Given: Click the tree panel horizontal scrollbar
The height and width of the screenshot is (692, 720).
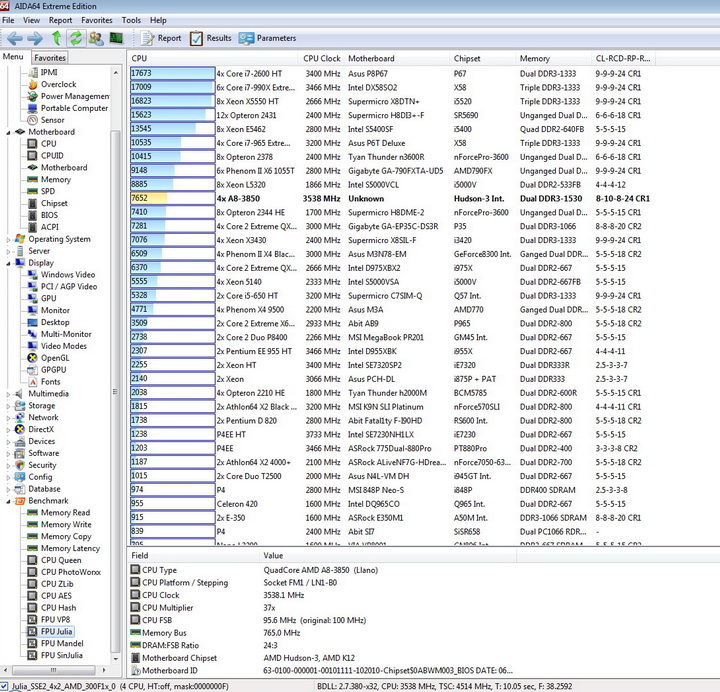Looking at the screenshot, I should click(x=54, y=670).
